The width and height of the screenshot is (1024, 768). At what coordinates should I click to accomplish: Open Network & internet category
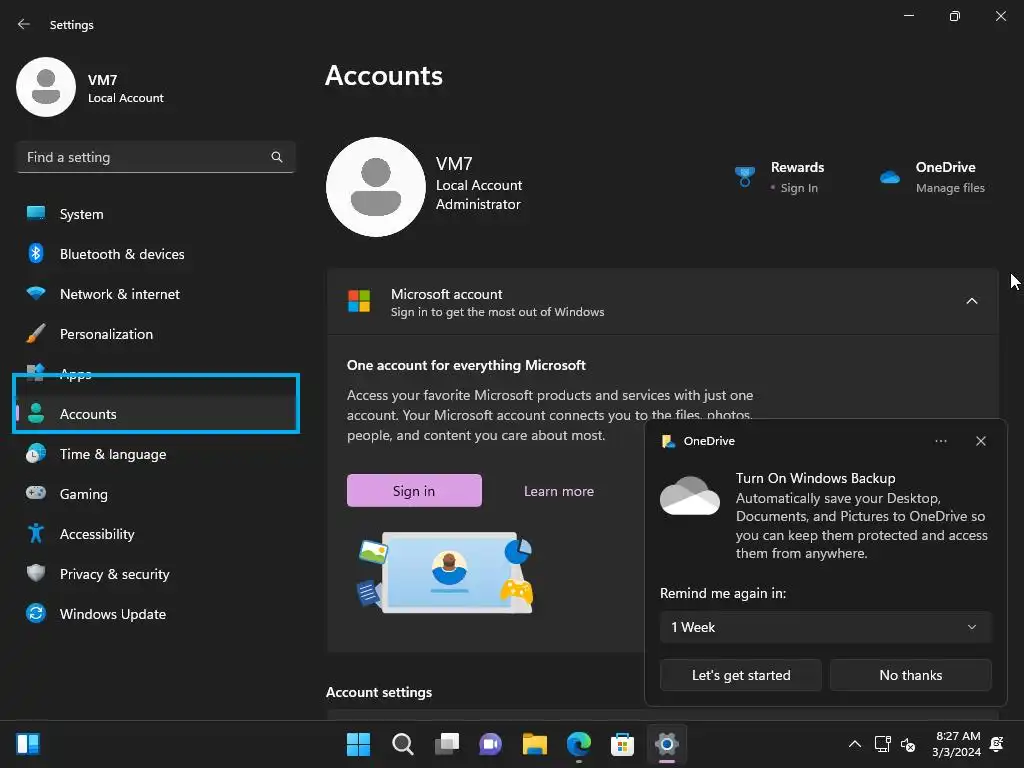pos(155,294)
